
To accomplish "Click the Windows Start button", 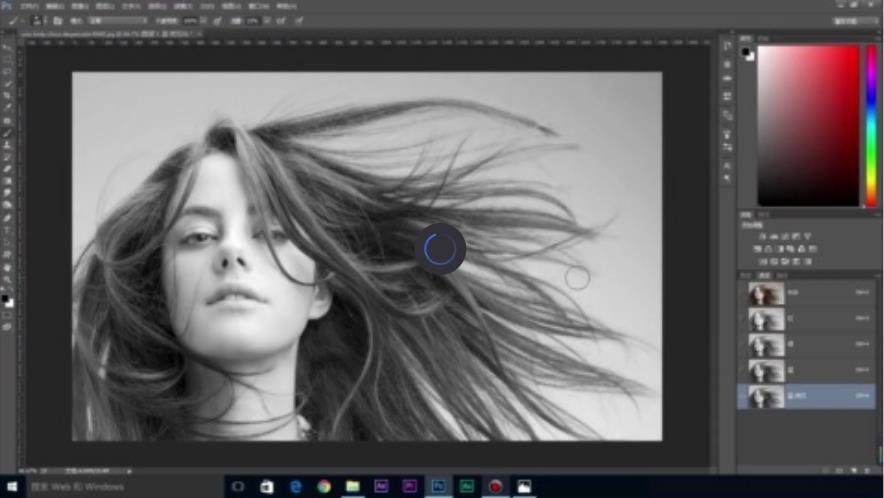I will [11, 487].
